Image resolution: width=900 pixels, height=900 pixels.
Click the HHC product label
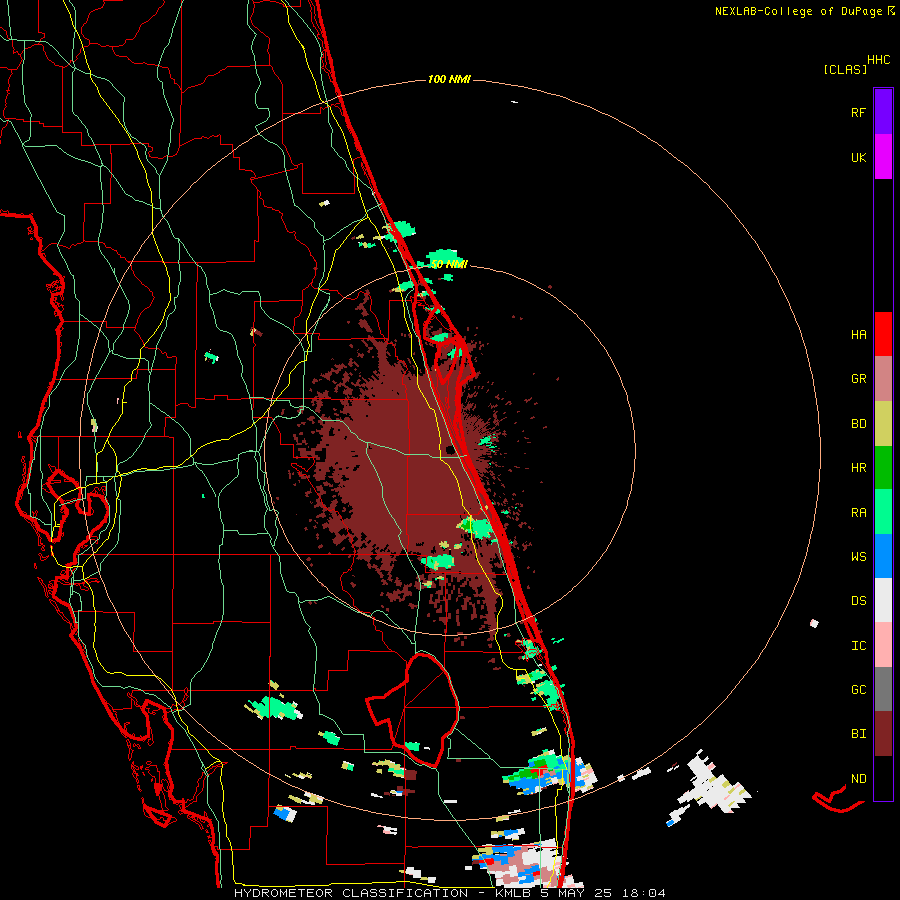tap(878, 60)
